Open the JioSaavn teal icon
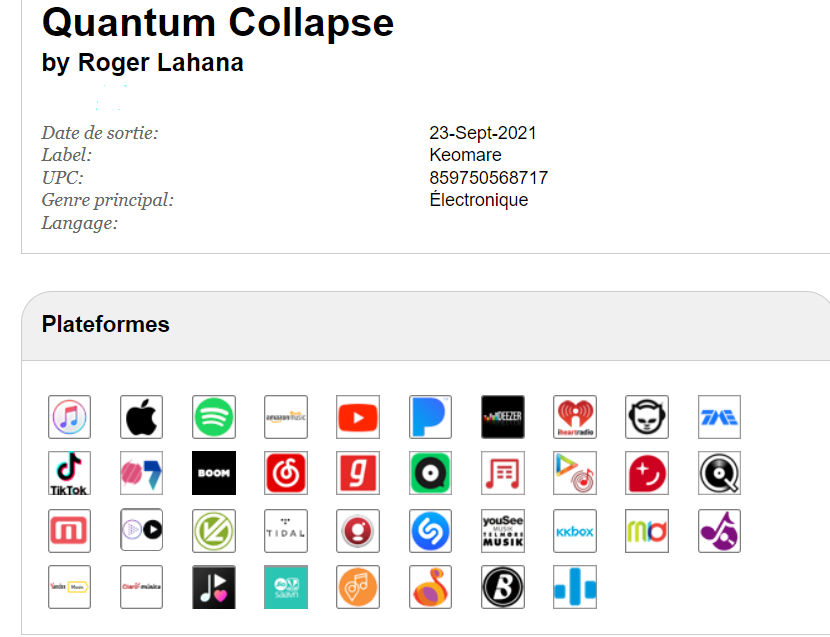Viewport: 830px width, 637px height. coord(286,587)
